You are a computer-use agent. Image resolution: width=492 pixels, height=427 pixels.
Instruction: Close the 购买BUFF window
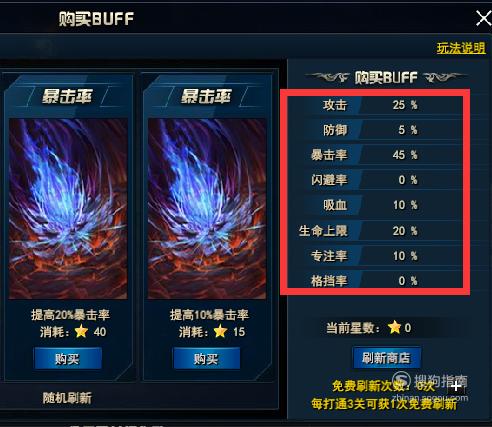pyautogui.click(x=483, y=18)
